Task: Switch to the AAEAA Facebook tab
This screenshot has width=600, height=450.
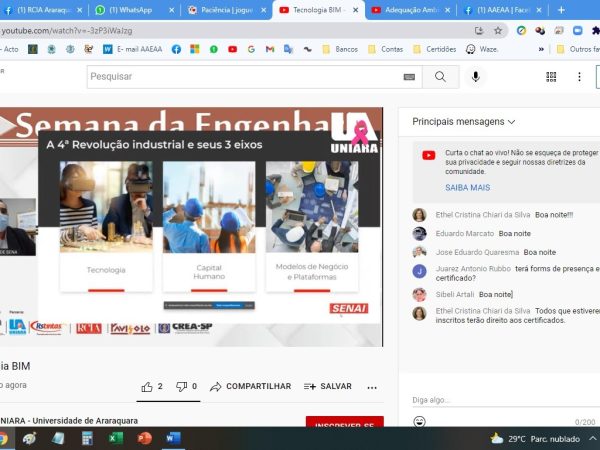Action: coord(502,10)
